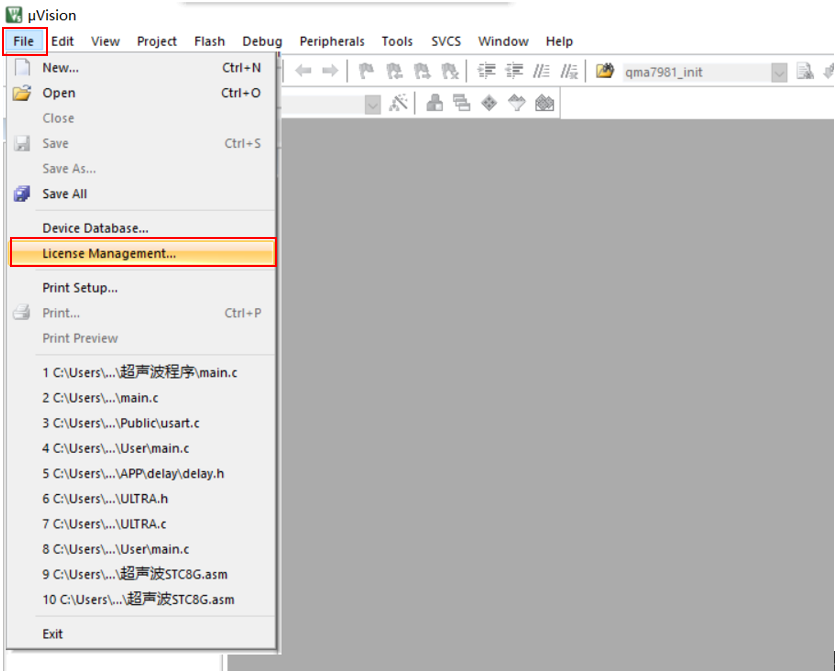Click the Save All disks icon
Screen dimensions: 835x672
point(22,194)
